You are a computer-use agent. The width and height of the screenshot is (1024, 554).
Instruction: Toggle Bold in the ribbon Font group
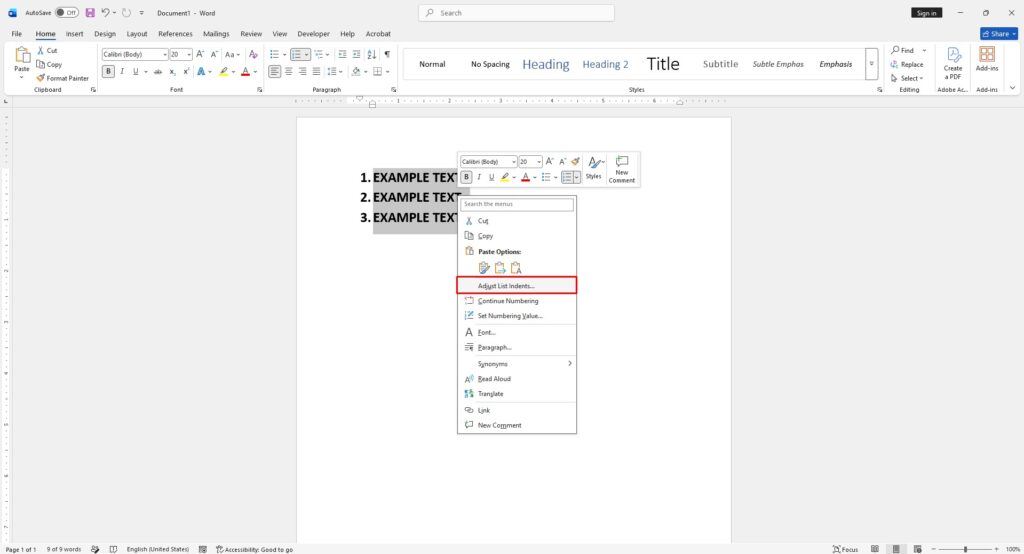(x=108, y=72)
